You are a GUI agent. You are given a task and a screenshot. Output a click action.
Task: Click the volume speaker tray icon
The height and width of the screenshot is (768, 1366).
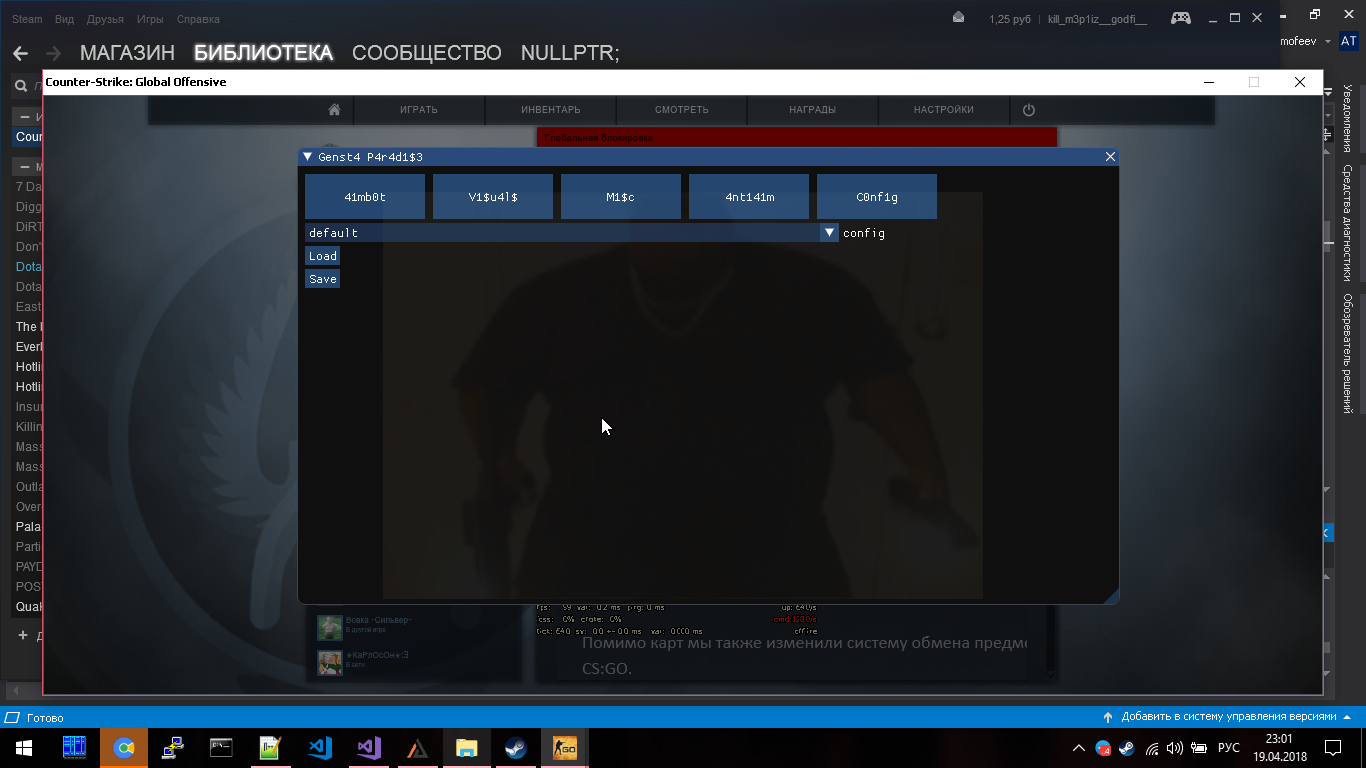point(1175,748)
